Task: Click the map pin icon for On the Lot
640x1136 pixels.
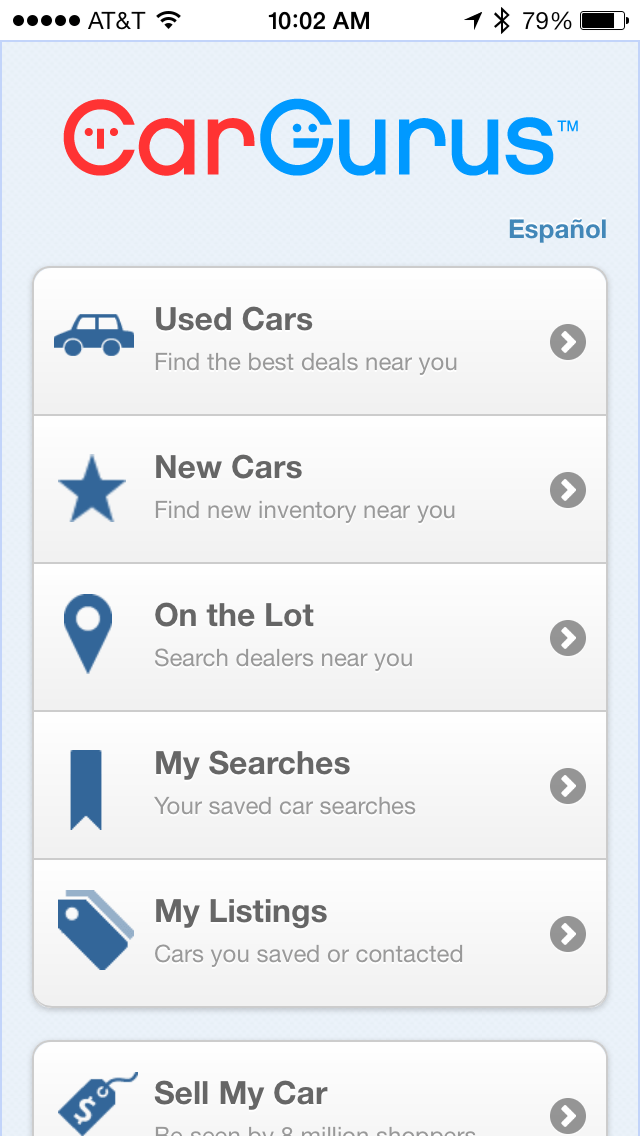Action: click(89, 633)
